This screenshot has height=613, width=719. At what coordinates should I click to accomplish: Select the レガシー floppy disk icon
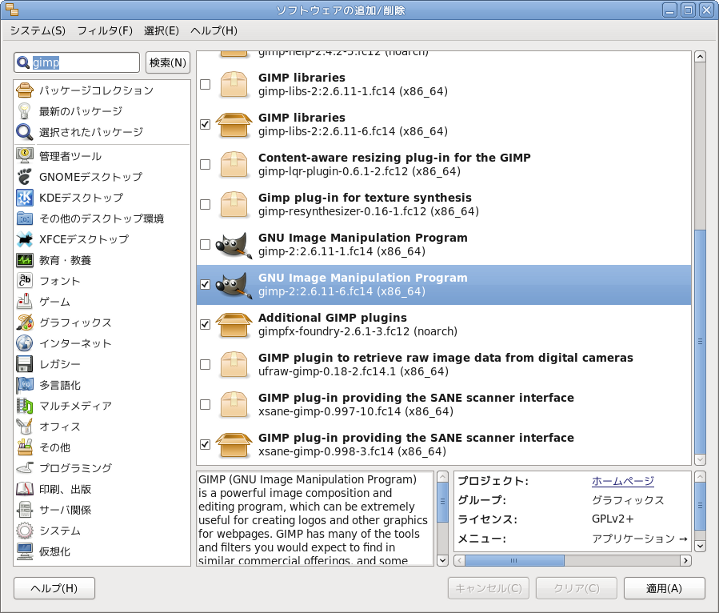tap(25, 364)
